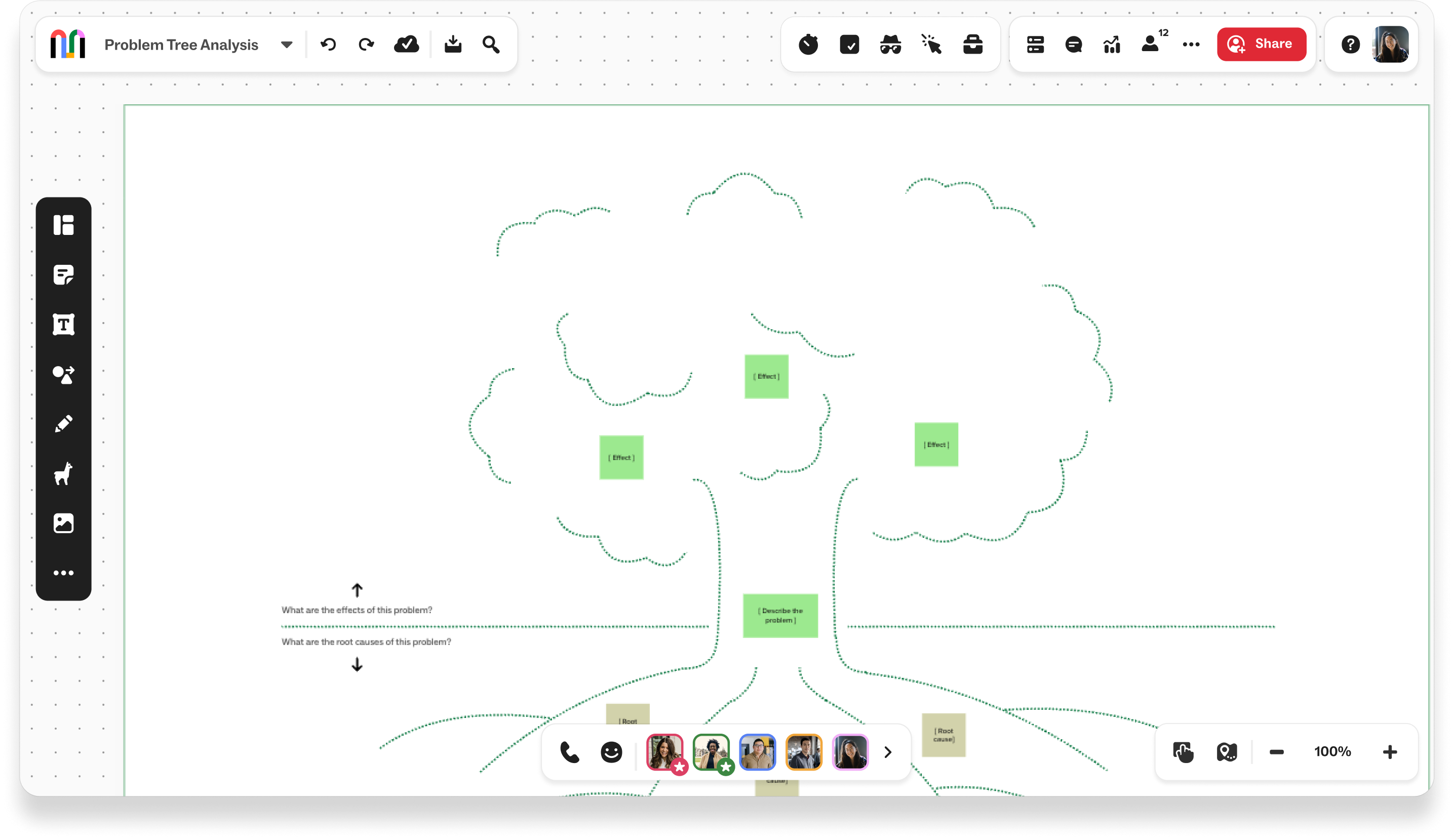Click the zoom in plus button
The width and height of the screenshot is (1454, 840).
pyautogui.click(x=1390, y=752)
